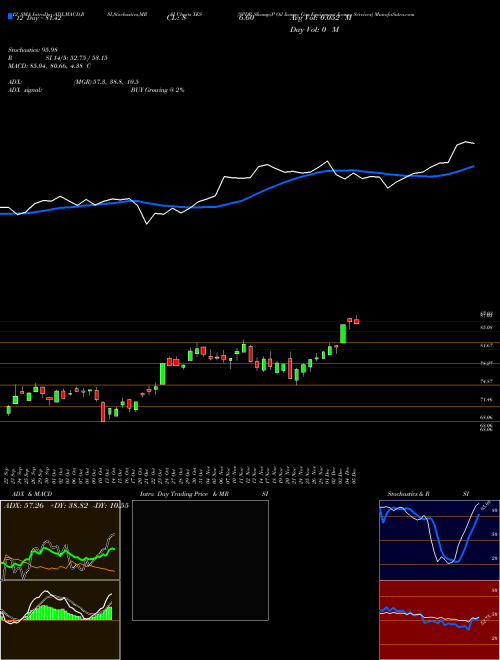
Task: Click the last red candlestick on the chart
Action: (x=356, y=321)
